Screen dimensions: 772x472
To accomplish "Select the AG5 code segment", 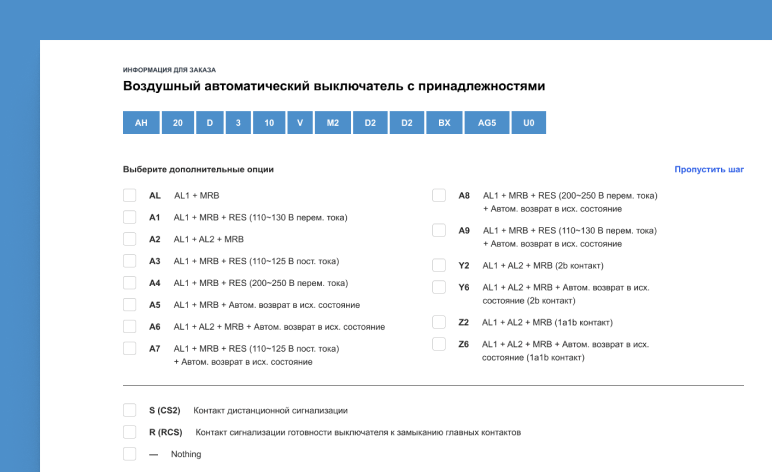I will coord(487,123).
